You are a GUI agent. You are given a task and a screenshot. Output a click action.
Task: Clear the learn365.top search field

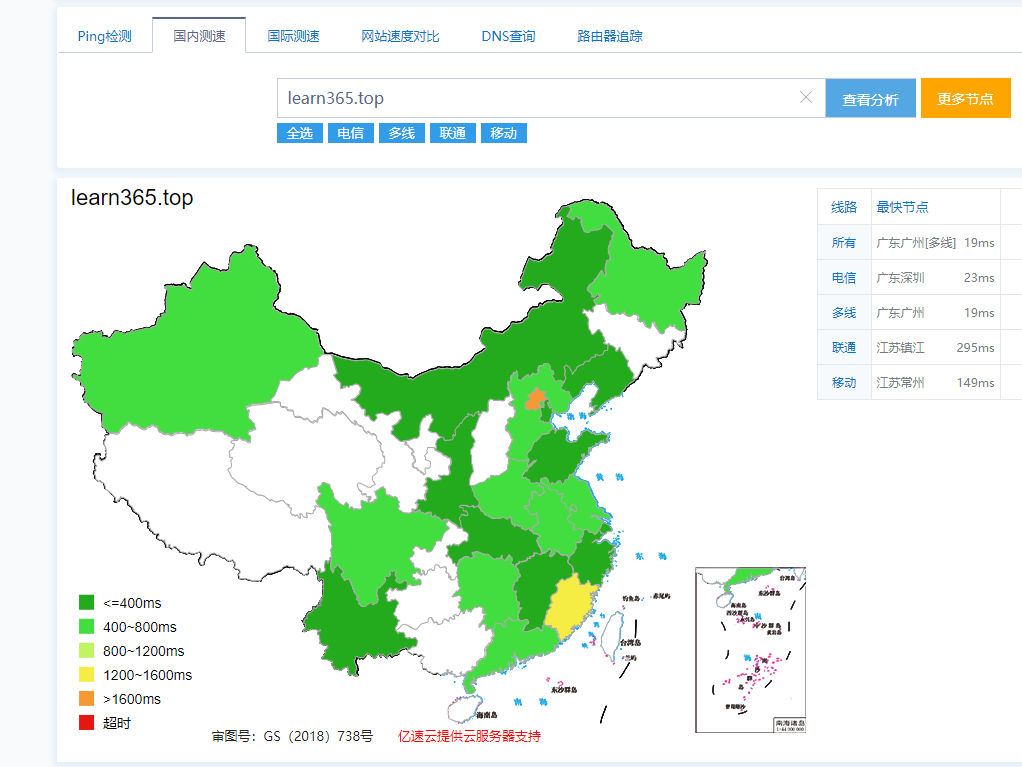(806, 97)
